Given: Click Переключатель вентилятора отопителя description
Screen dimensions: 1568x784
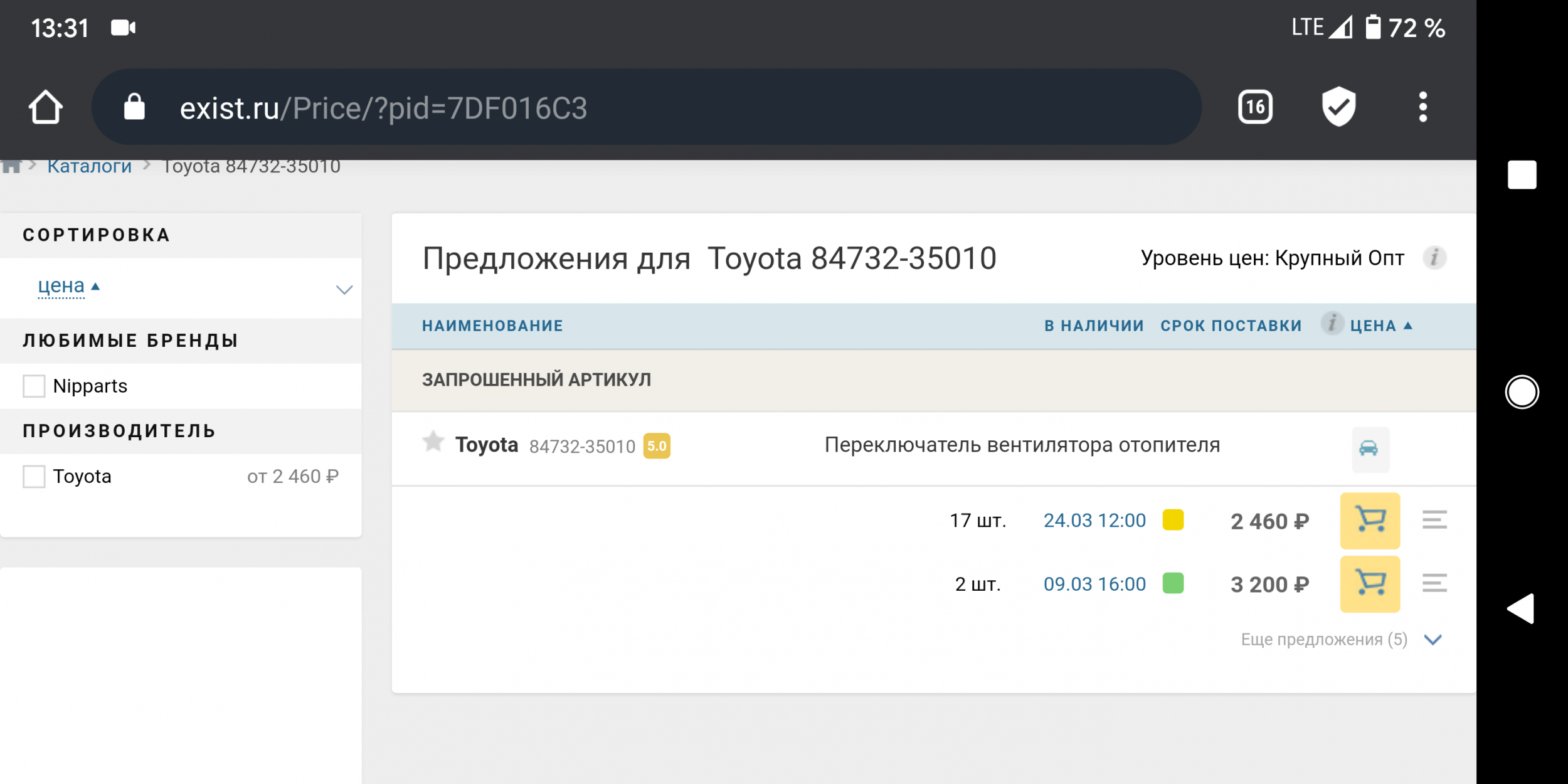Looking at the screenshot, I should [x=1022, y=445].
